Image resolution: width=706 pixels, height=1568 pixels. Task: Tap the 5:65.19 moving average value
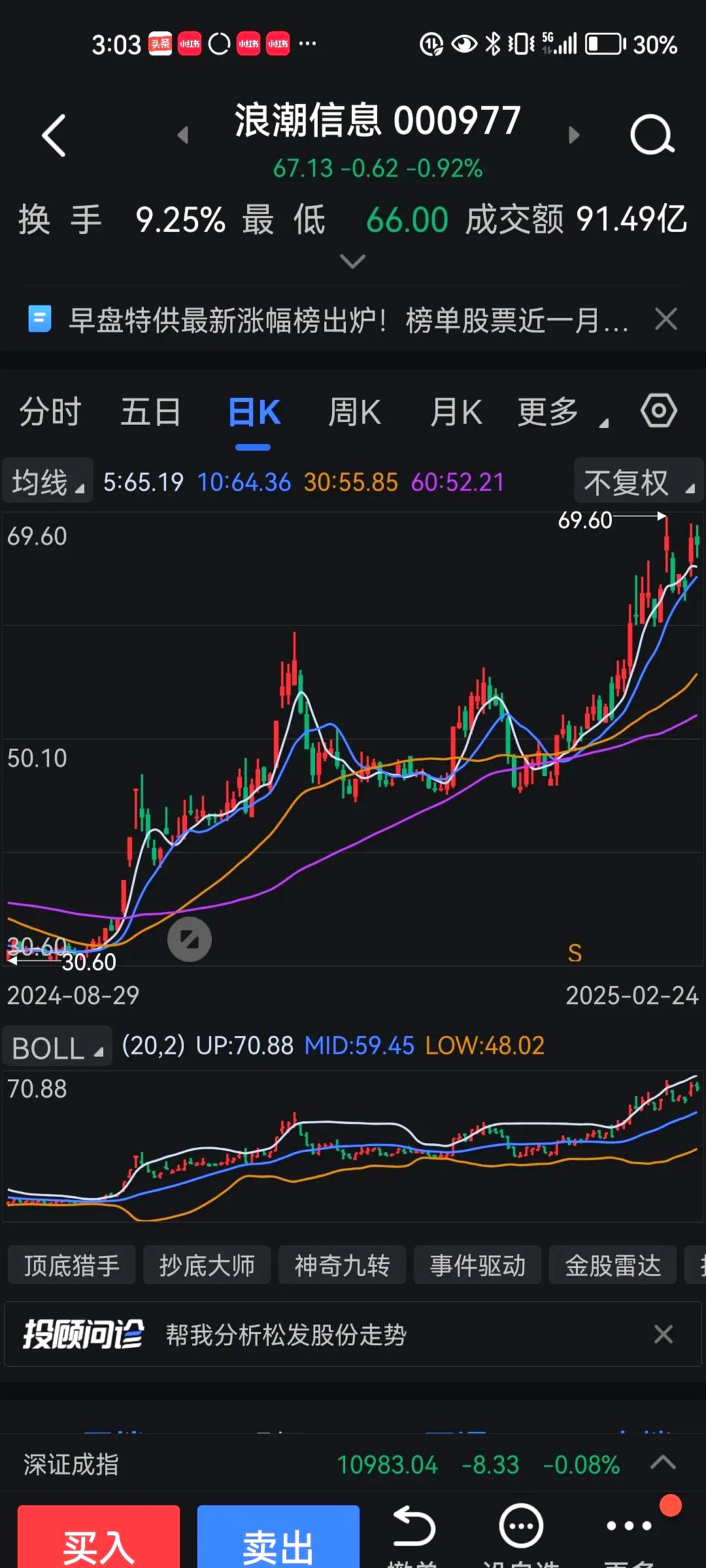pos(143,482)
